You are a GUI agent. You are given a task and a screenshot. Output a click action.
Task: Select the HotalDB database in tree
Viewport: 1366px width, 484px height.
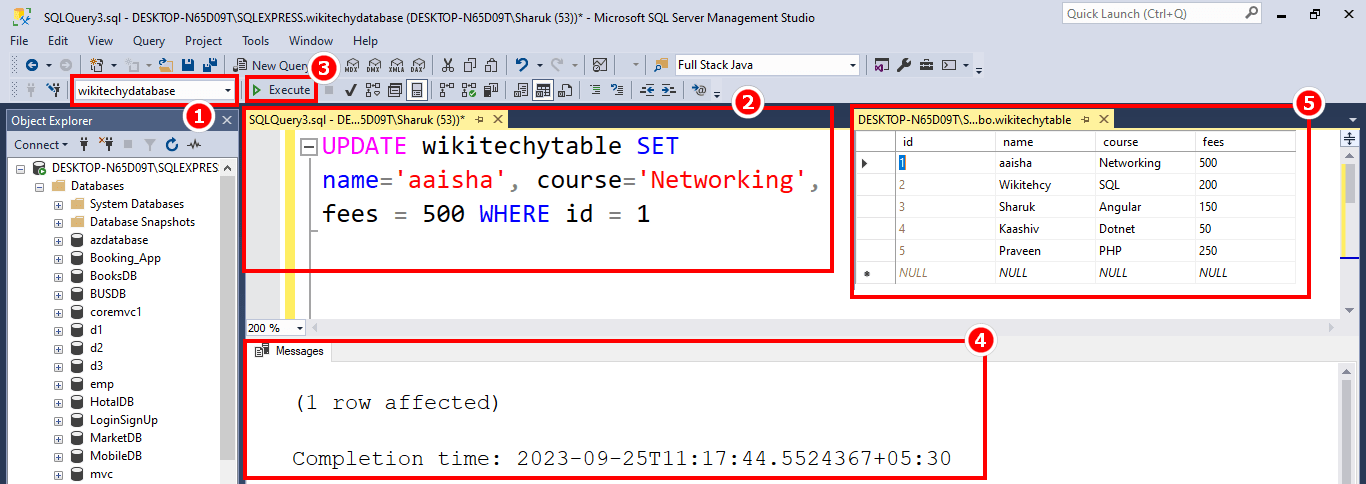[112, 402]
